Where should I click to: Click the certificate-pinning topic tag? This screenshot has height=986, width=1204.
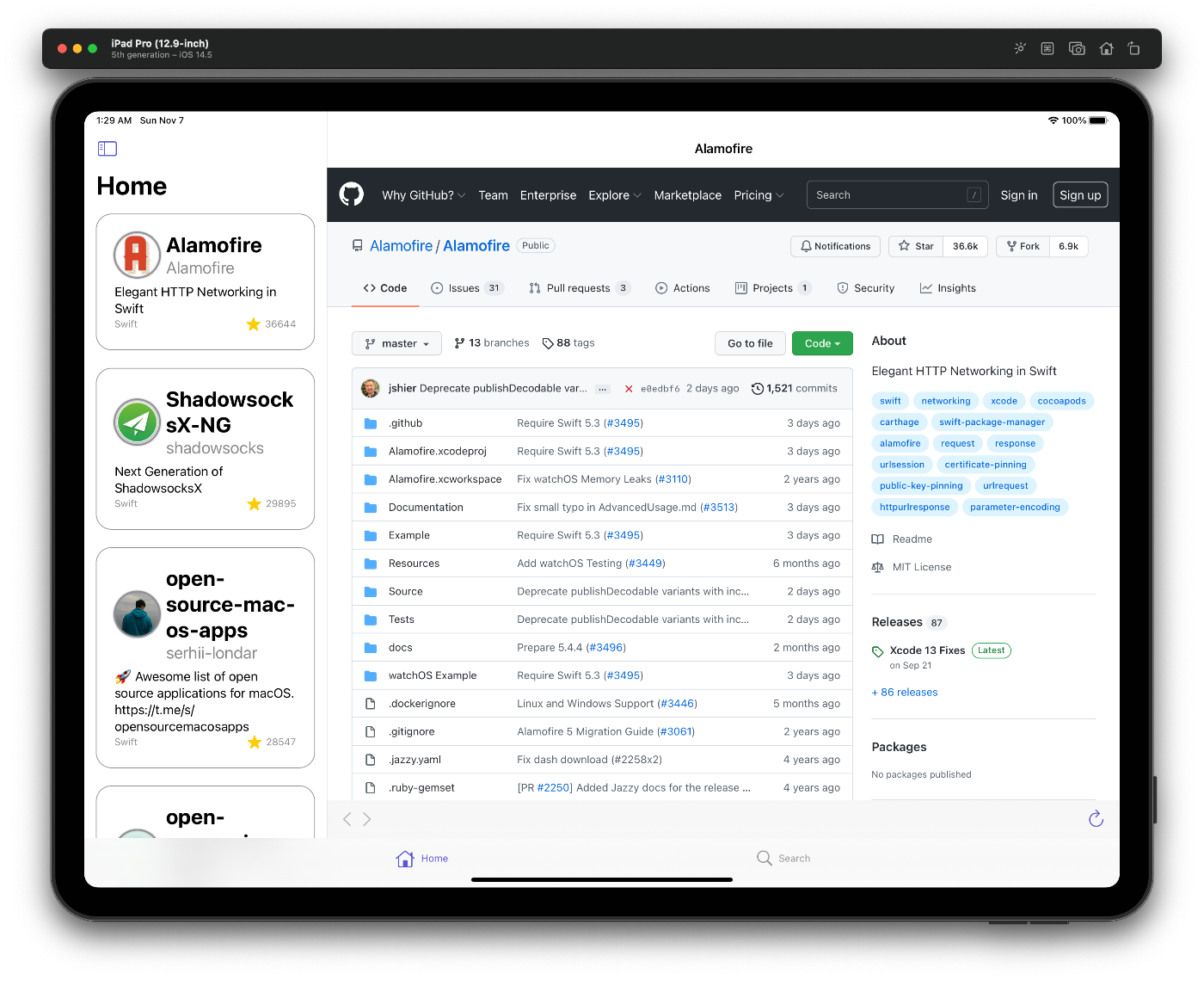click(x=986, y=465)
